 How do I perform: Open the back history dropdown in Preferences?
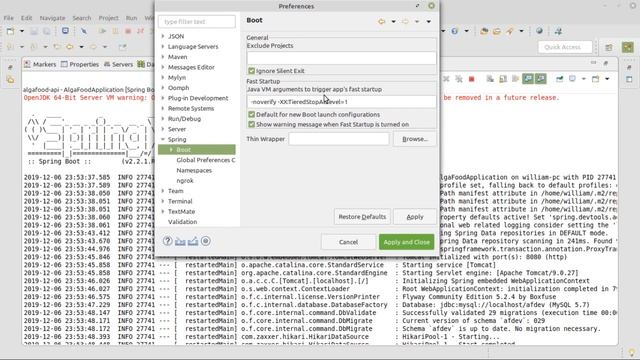tap(393, 21)
